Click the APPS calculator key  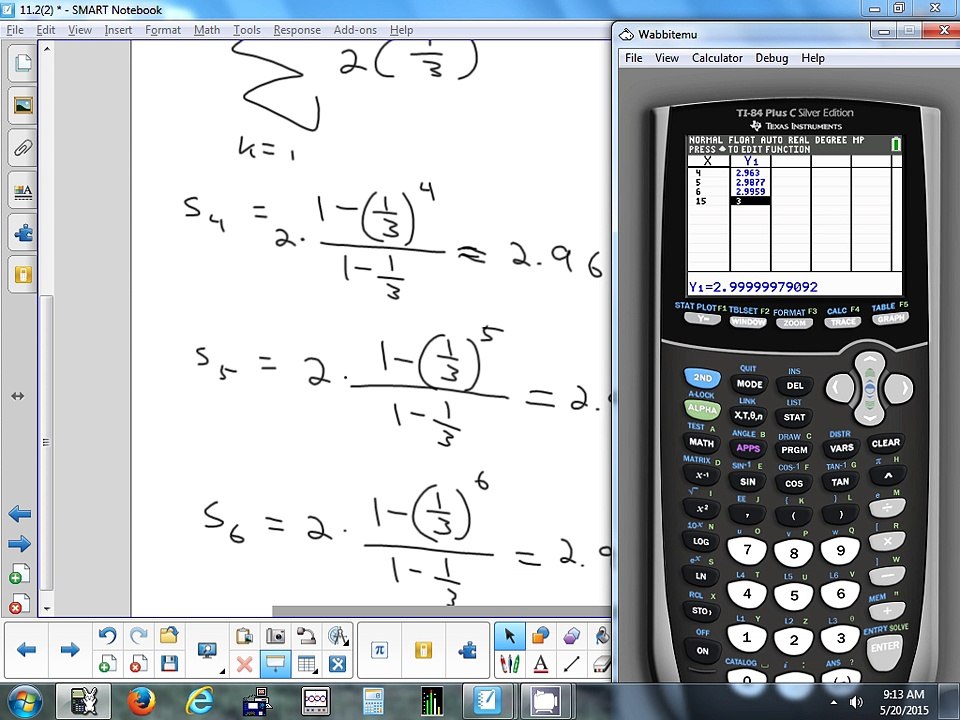(x=748, y=448)
